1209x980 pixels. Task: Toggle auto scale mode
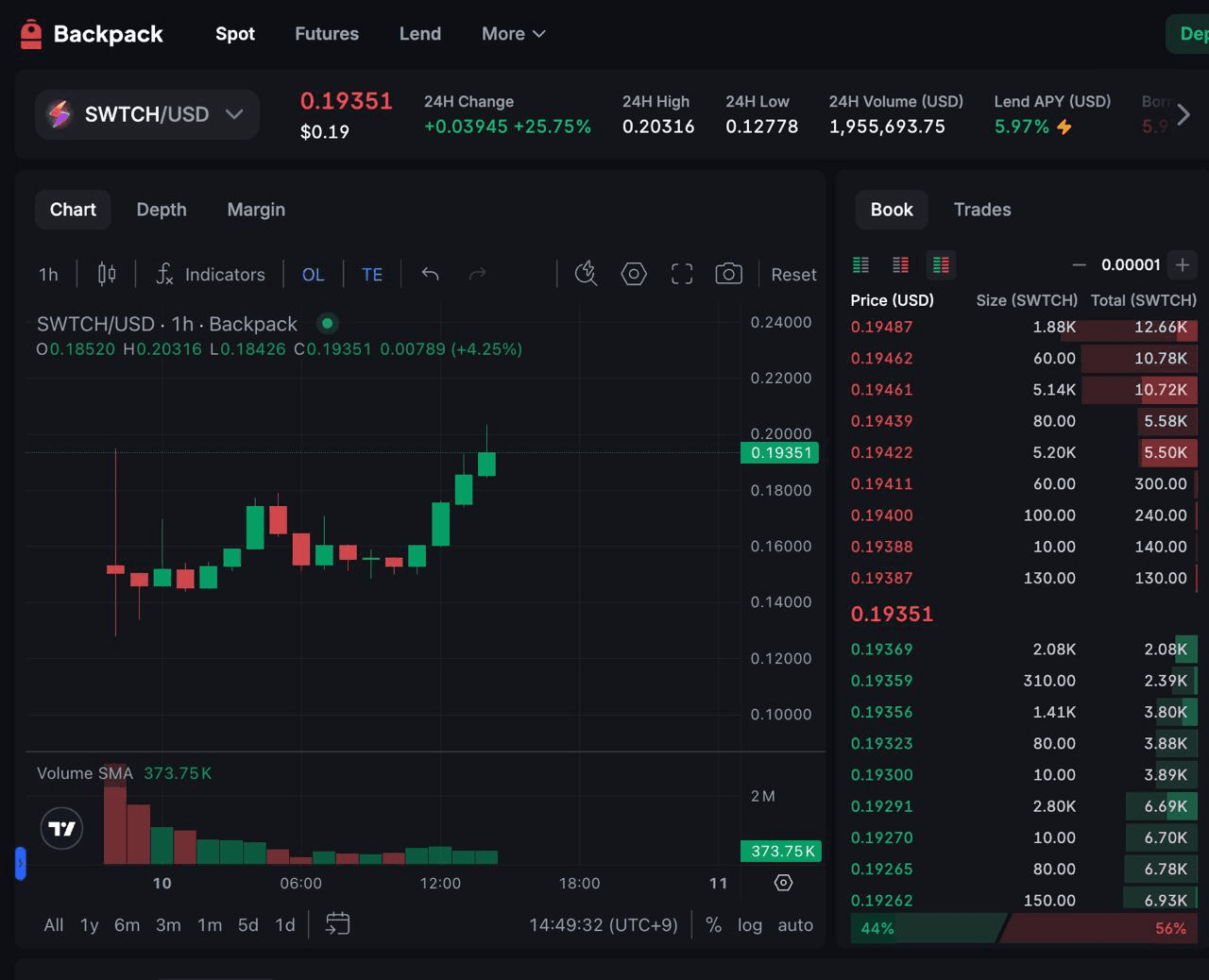pyautogui.click(x=795, y=925)
